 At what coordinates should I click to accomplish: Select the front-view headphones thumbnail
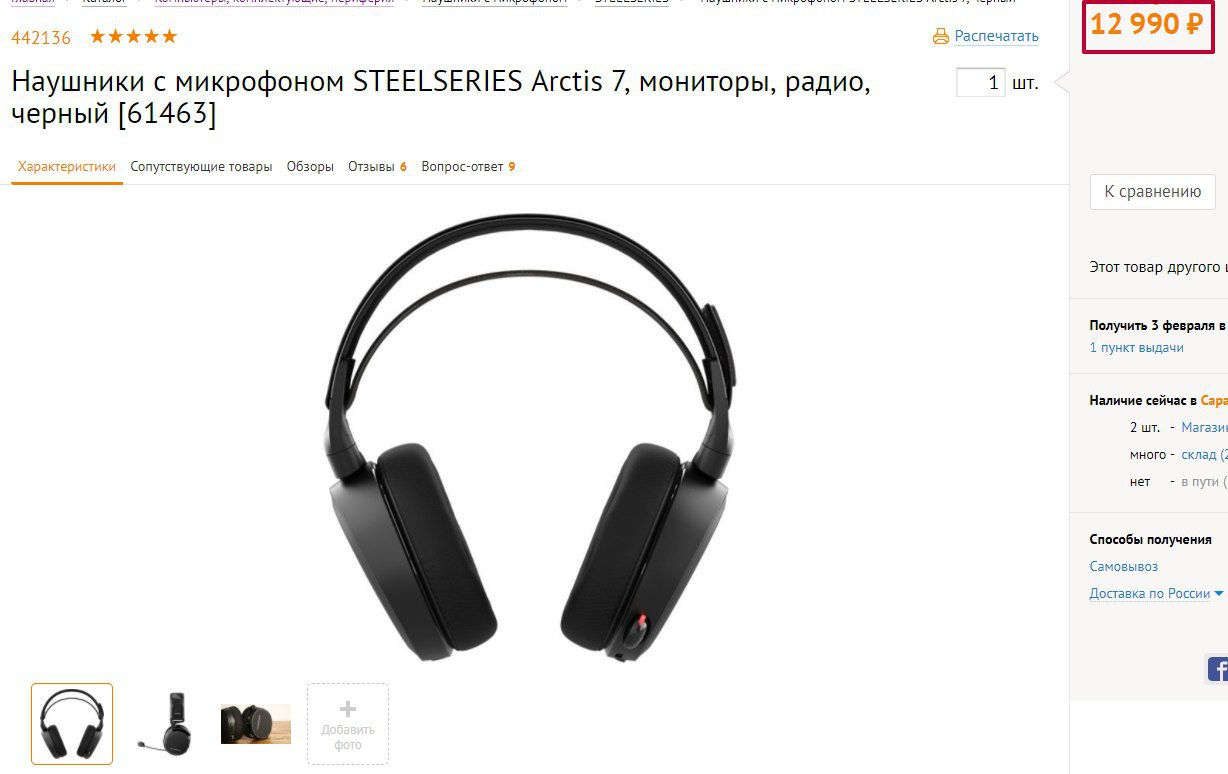72,724
